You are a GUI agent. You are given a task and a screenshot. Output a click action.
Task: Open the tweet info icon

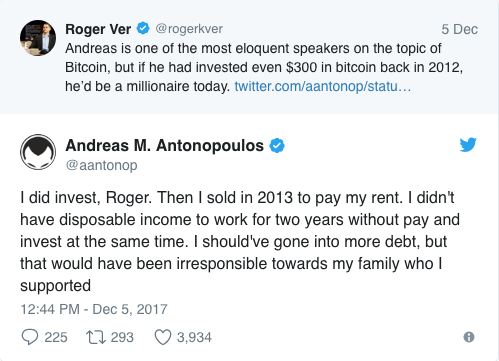469,337
